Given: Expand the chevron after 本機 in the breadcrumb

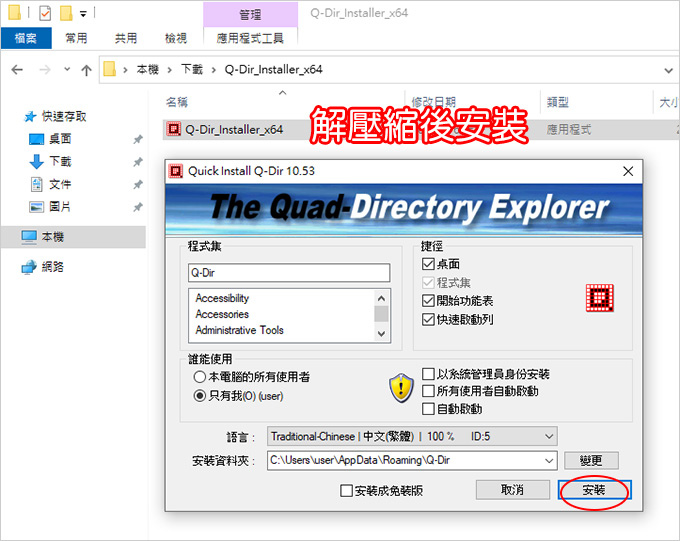Looking at the screenshot, I should pos(170,70).
